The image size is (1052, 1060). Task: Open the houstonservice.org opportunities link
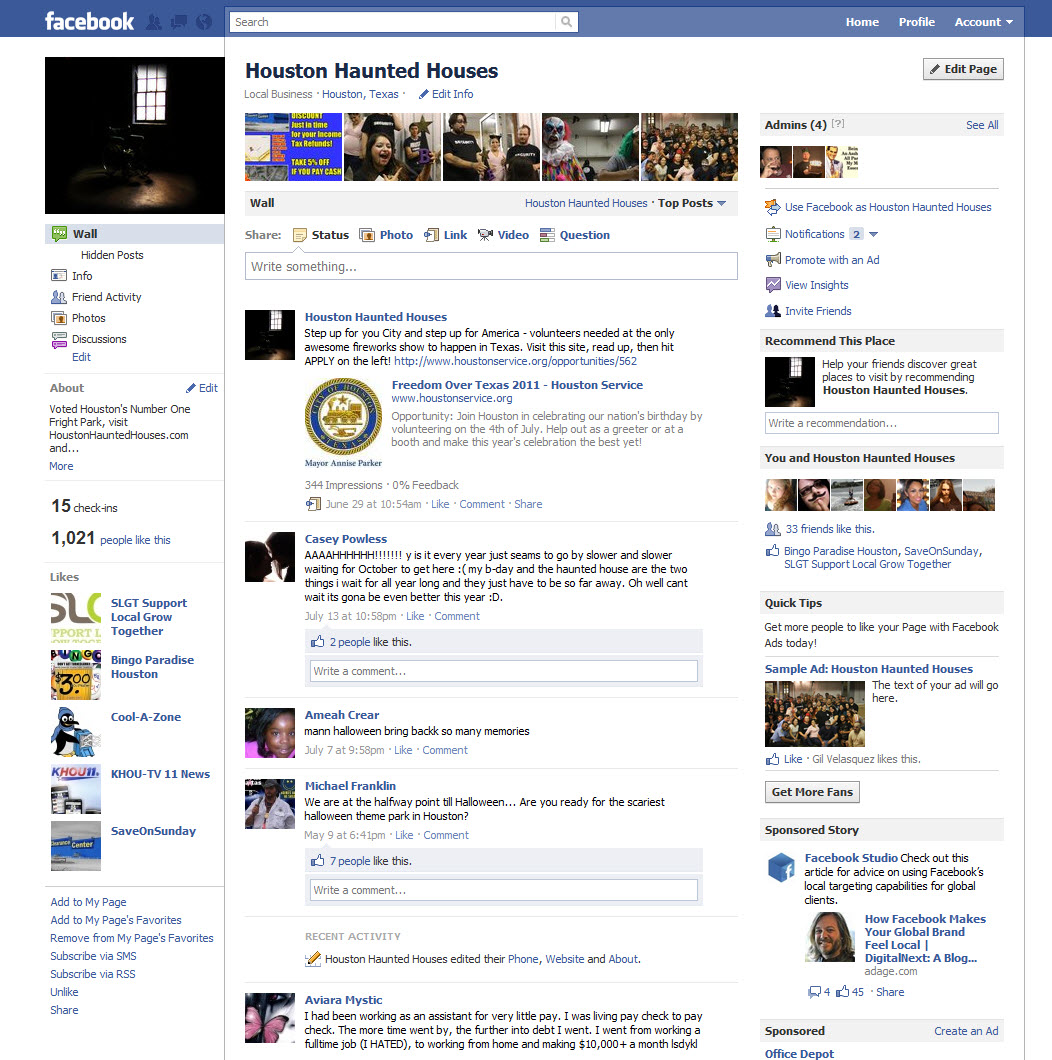tap(515, 361)
